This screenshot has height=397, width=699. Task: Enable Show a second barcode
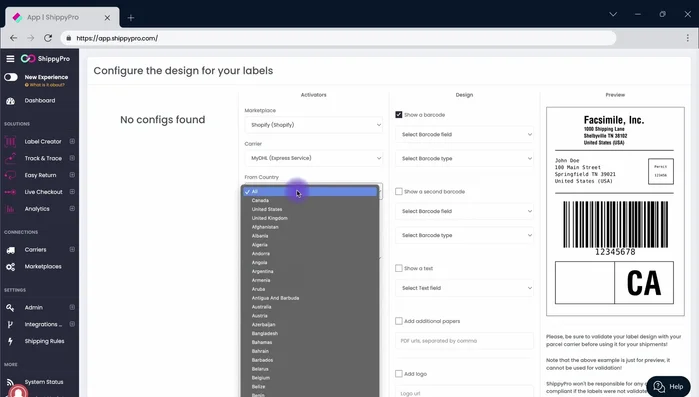[399, 192]
